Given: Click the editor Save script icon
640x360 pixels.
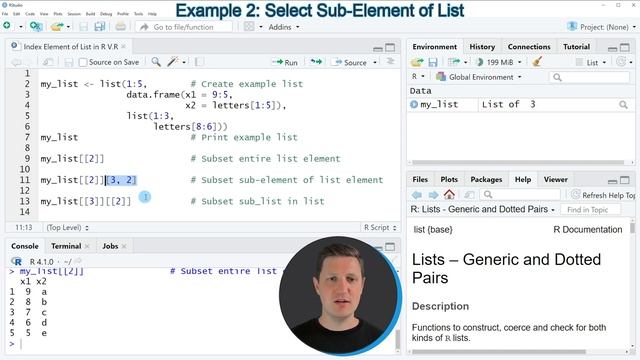Looking at the screenshot, I should point(69,62).
